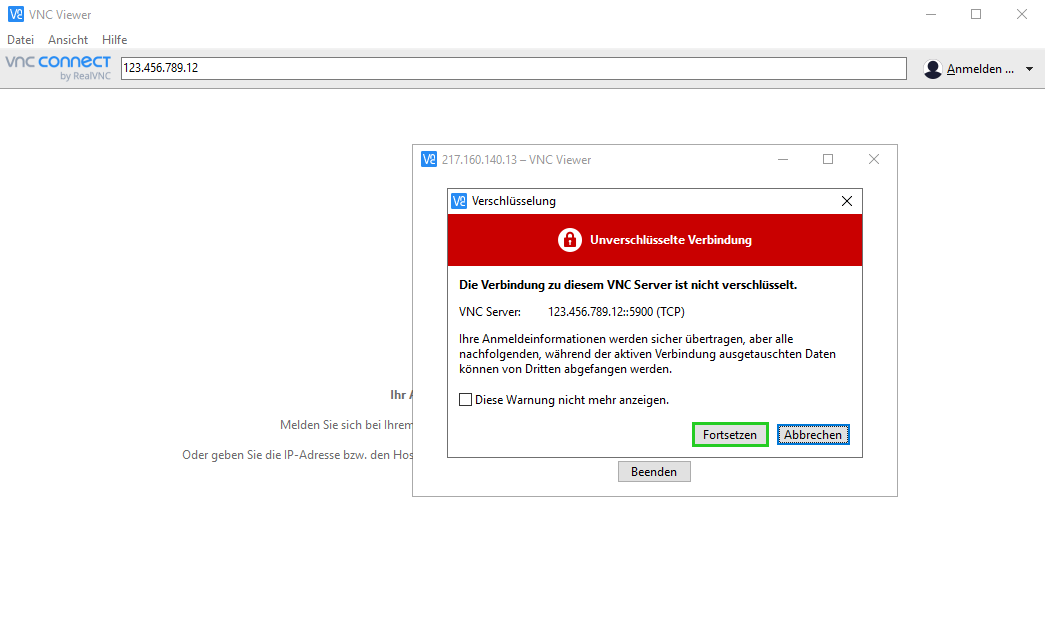The height and width of the screenshot is (631, 1045).
Task: Click the VNC icon in the Verschlüsselung dialog title
Action: point(459,201)
